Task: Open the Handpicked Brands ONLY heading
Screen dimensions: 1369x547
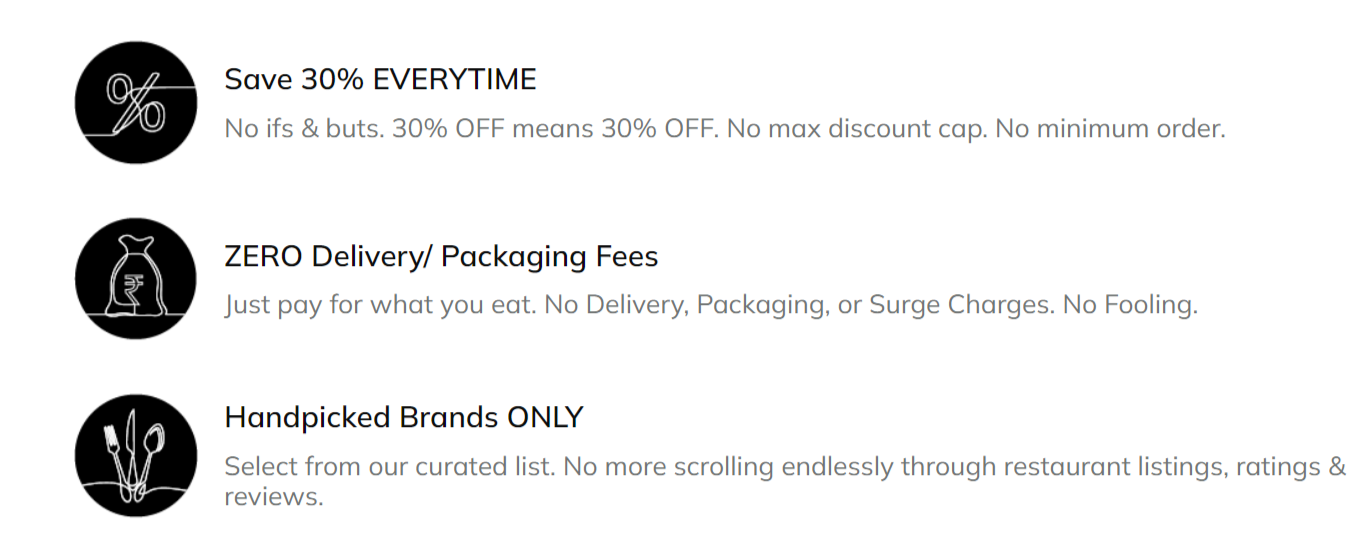Action: coord(403,417)
